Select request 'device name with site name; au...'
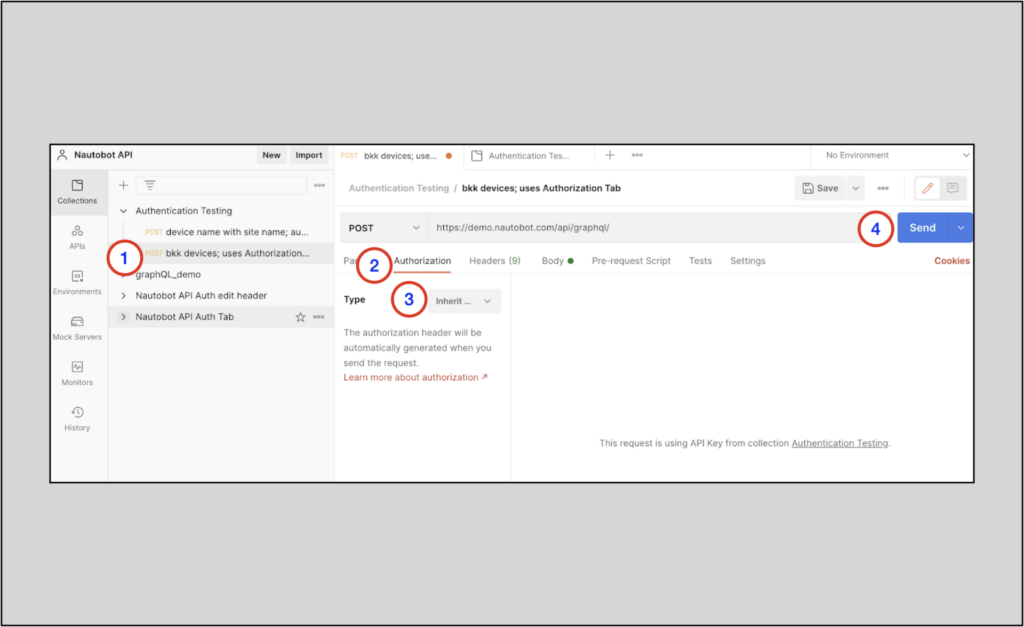The image size is (1024, 627). point(227,232)
